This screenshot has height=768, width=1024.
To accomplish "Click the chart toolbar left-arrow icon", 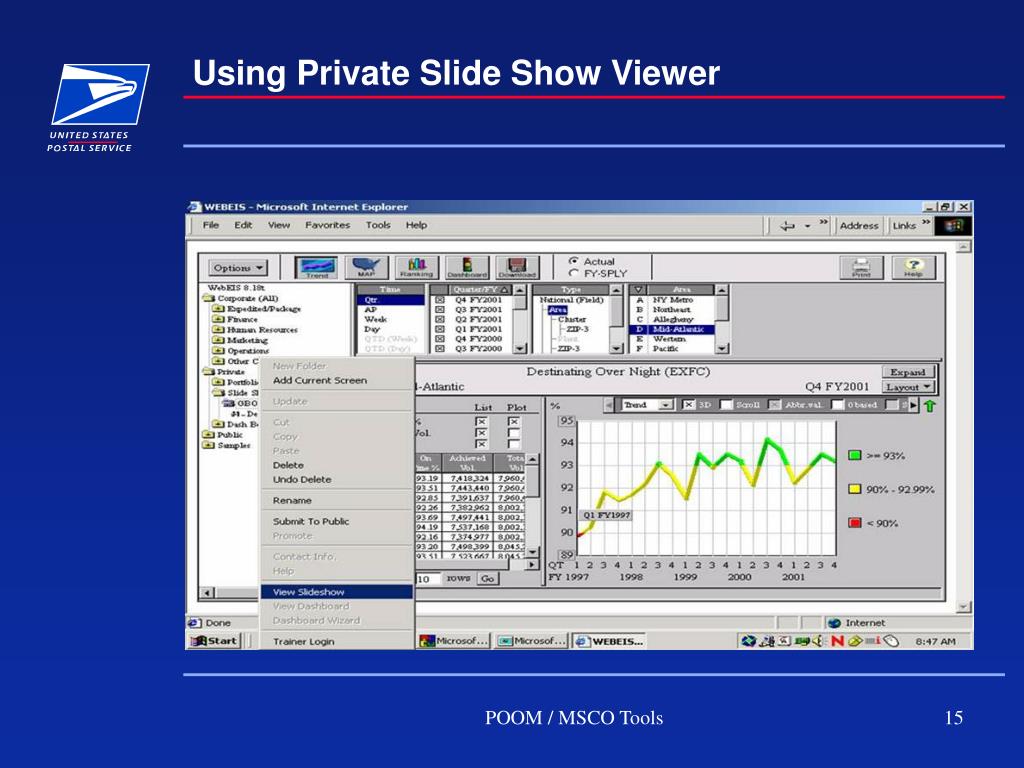I will [609, 406].
